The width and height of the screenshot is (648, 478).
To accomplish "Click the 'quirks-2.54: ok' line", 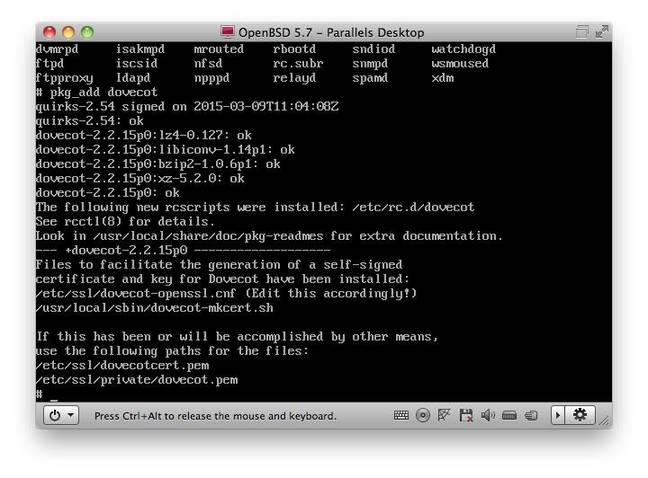I will [90, 121].
